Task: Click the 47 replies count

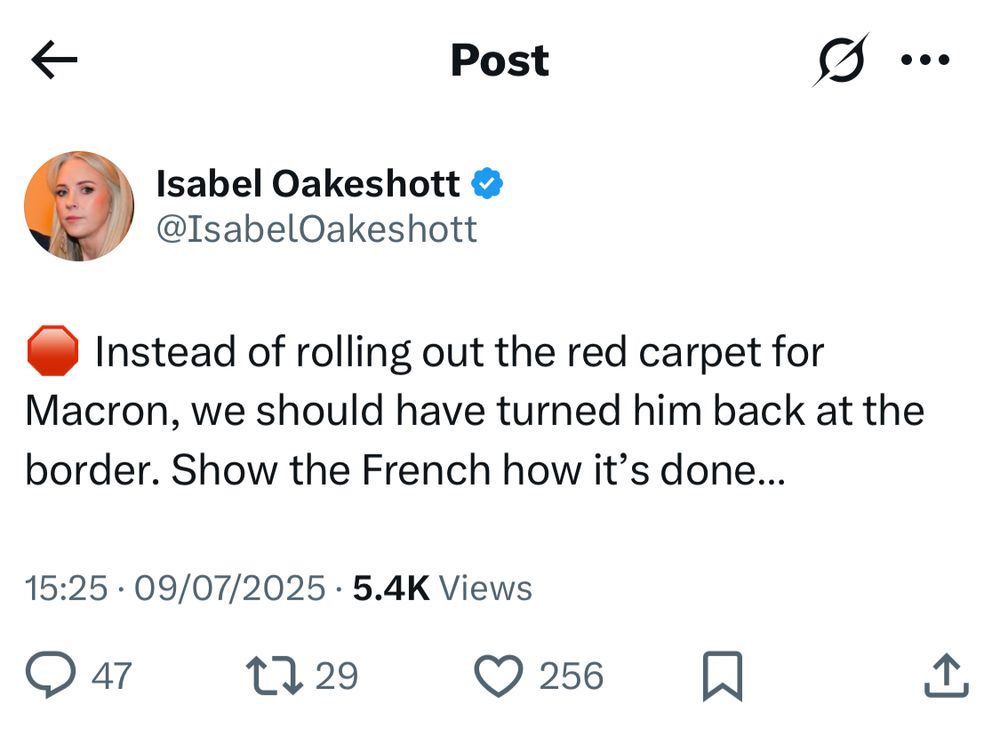Action: point(112,676)
